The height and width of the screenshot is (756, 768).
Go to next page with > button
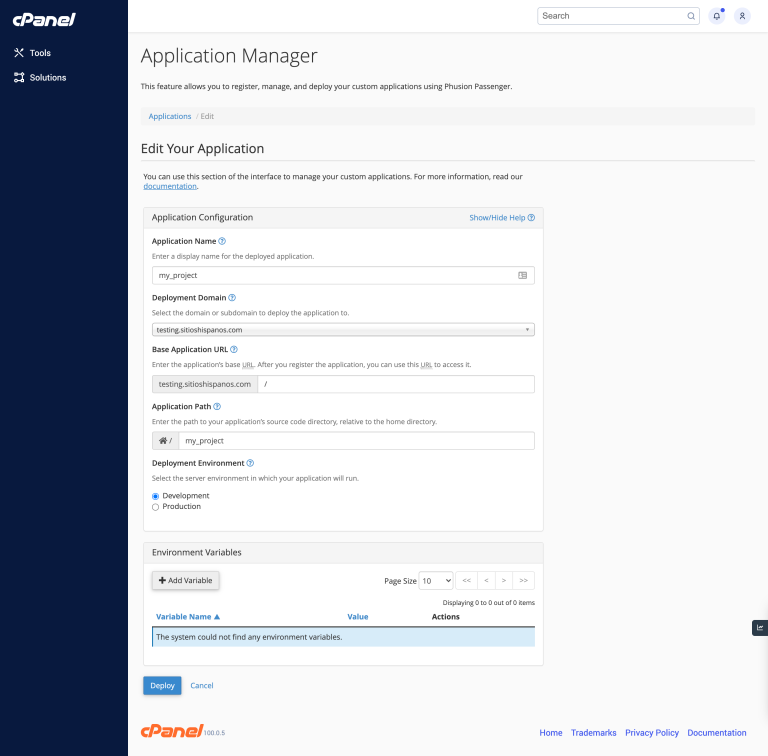click(504, 580)
